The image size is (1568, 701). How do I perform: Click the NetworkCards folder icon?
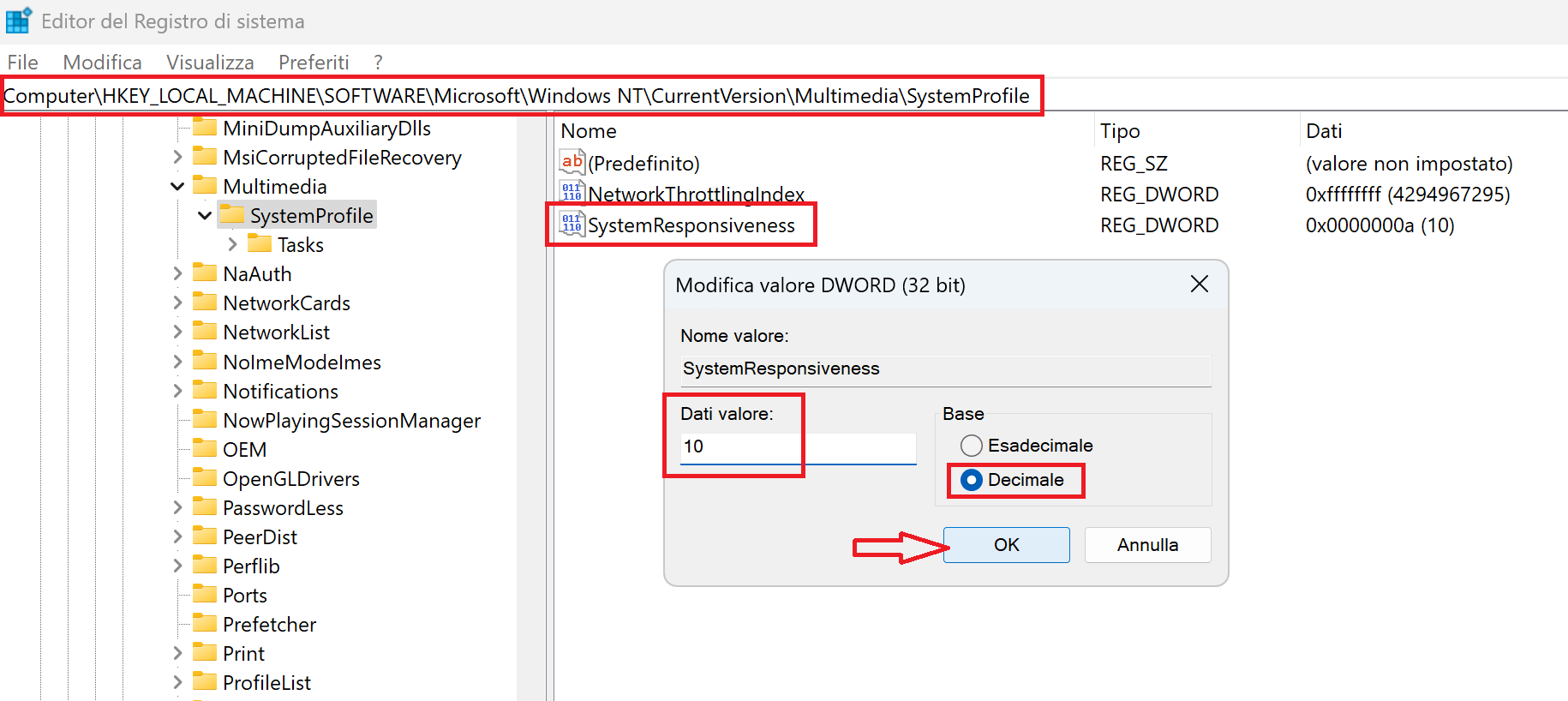(x=205, y=303)
